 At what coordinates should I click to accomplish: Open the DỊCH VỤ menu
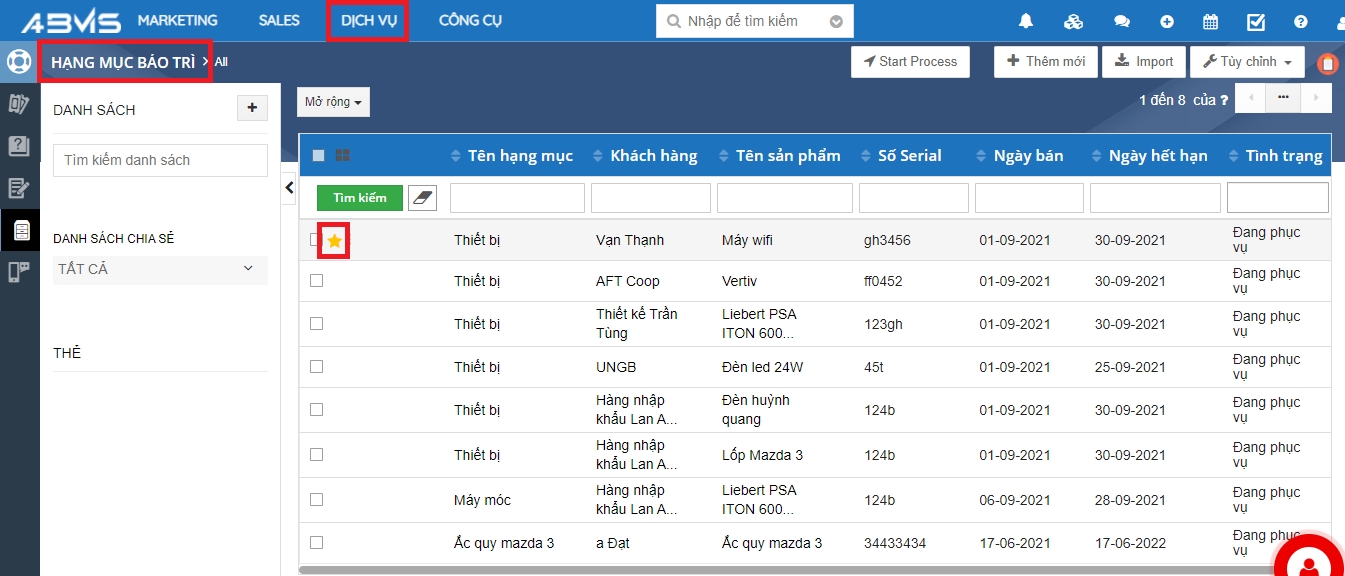point(368,21)
